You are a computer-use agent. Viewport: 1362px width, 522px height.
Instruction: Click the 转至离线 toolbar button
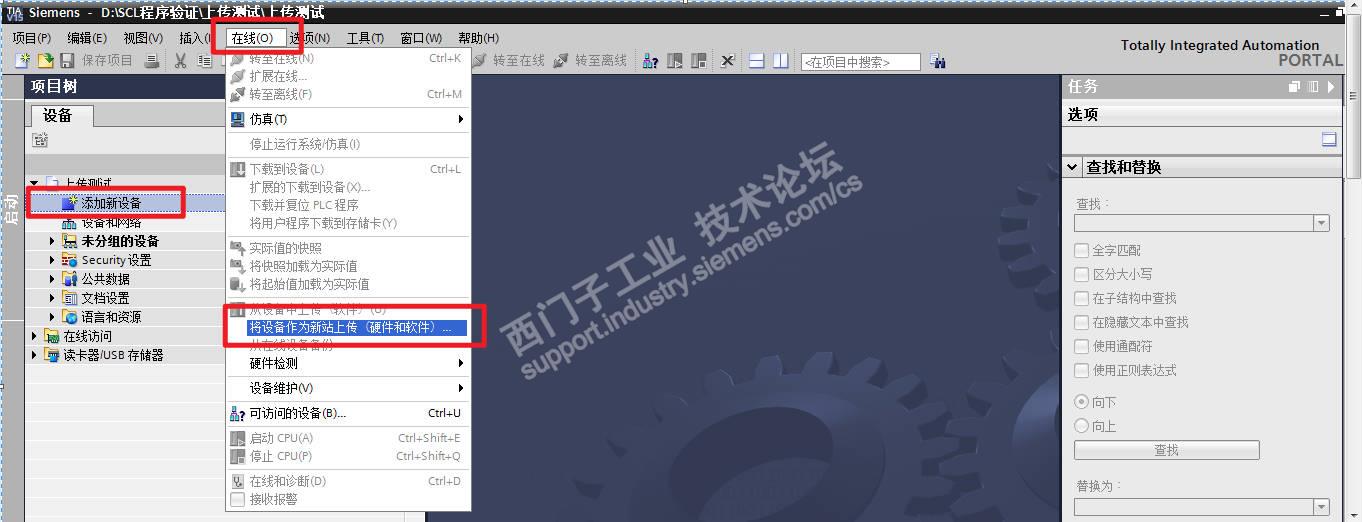point(591,61)
